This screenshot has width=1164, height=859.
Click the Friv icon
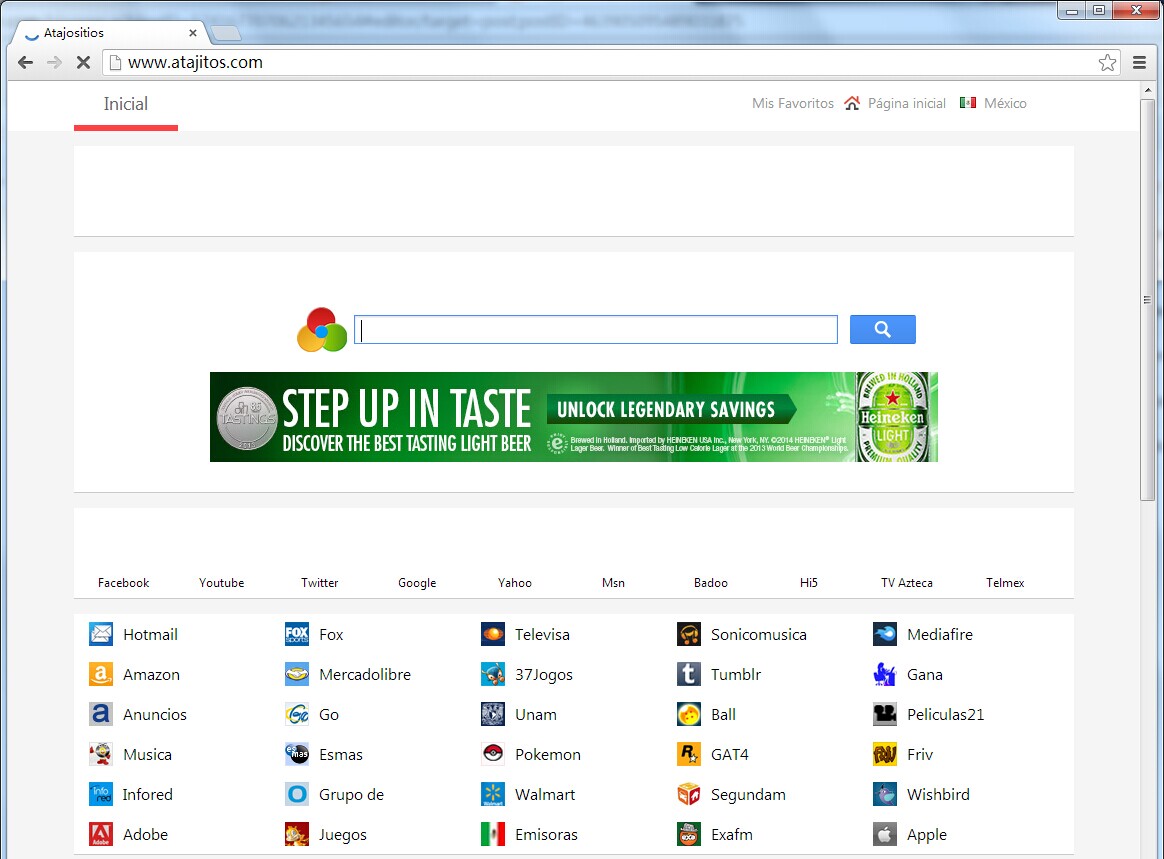coord(885,754)
